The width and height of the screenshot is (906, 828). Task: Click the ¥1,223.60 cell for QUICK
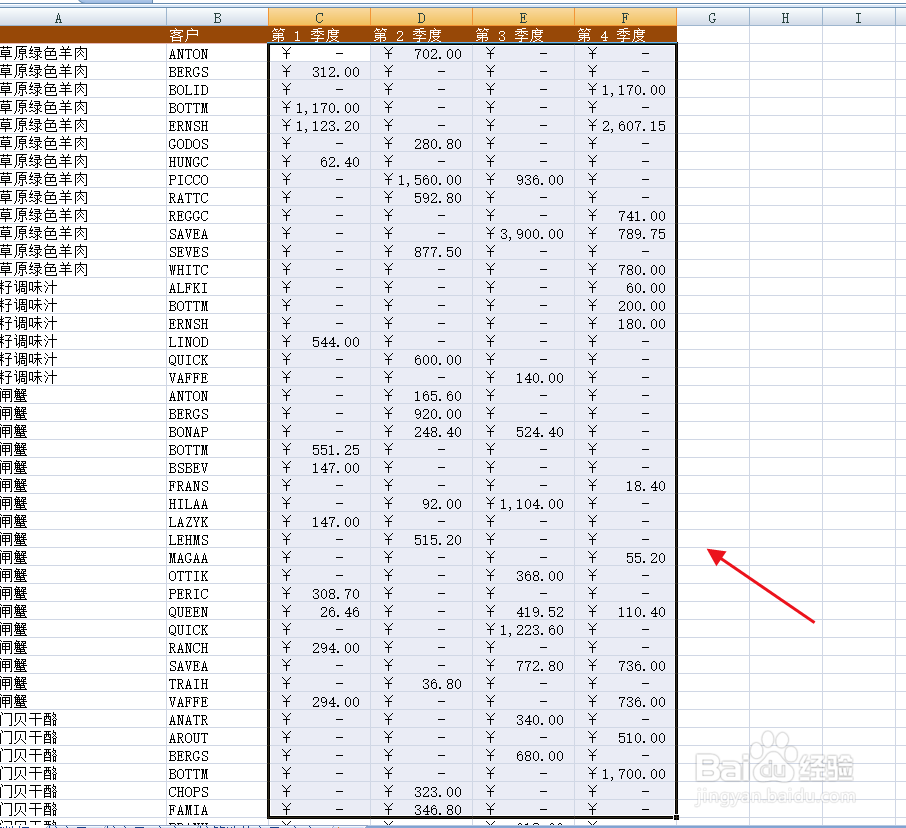[x=523, y=630]
